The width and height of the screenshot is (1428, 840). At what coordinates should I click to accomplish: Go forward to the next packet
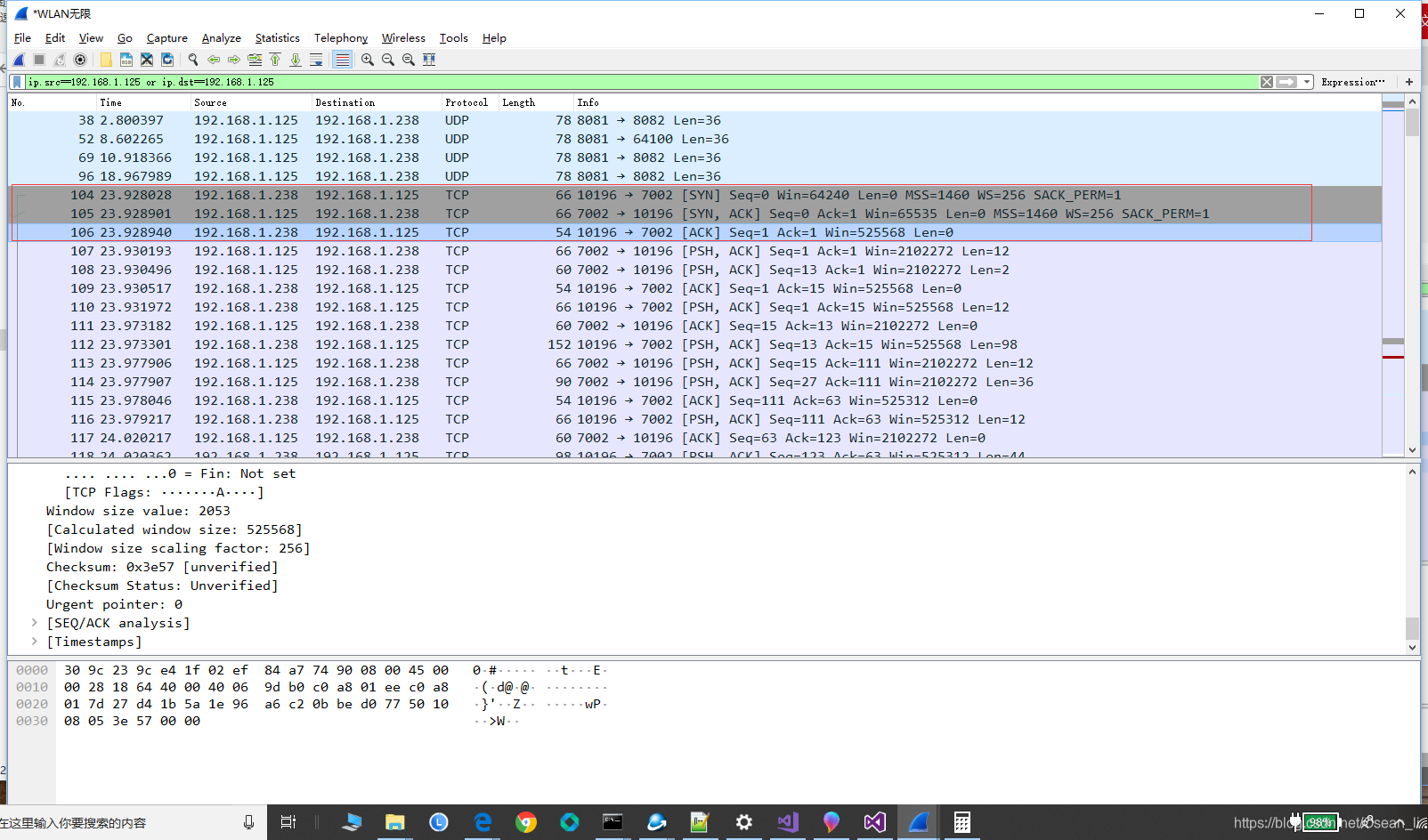234,60
